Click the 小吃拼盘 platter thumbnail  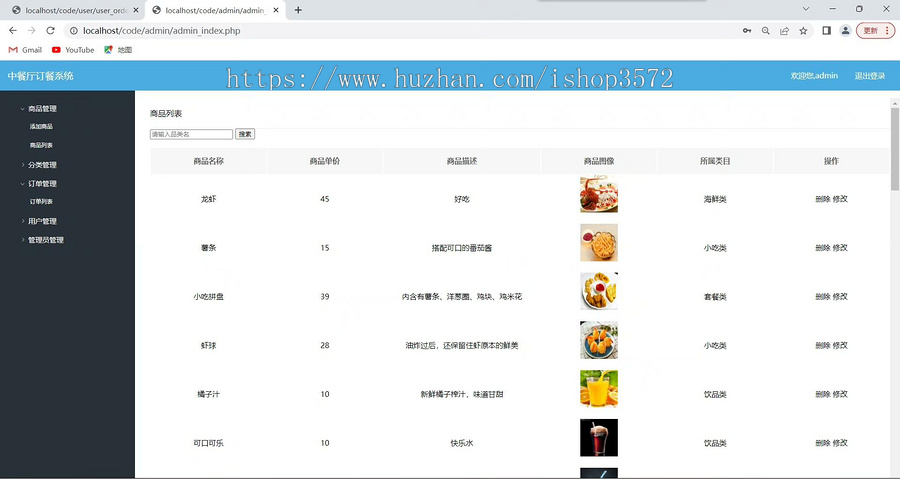point(599,291)
